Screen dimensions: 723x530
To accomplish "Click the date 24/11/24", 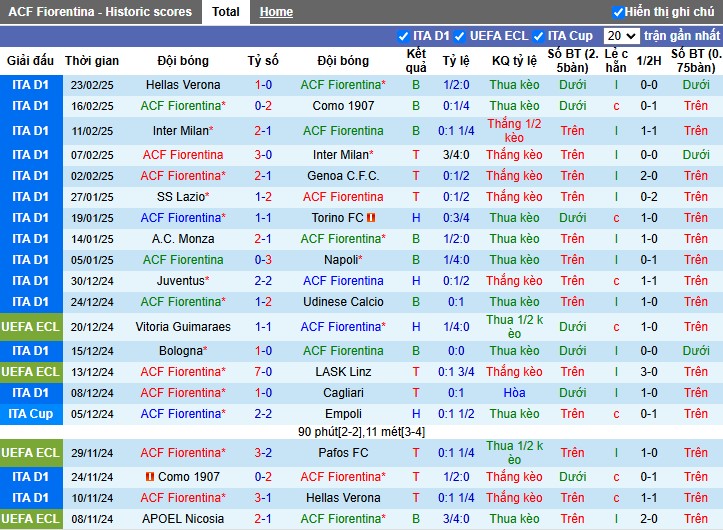I will (x=92, y=476).
